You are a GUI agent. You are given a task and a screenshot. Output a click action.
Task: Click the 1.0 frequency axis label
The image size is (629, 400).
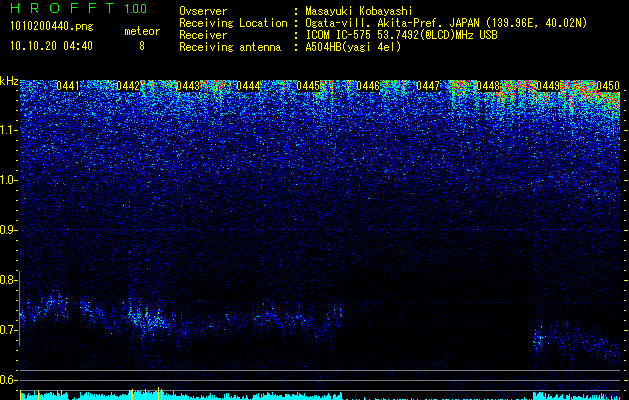click(x=8, y=180)
